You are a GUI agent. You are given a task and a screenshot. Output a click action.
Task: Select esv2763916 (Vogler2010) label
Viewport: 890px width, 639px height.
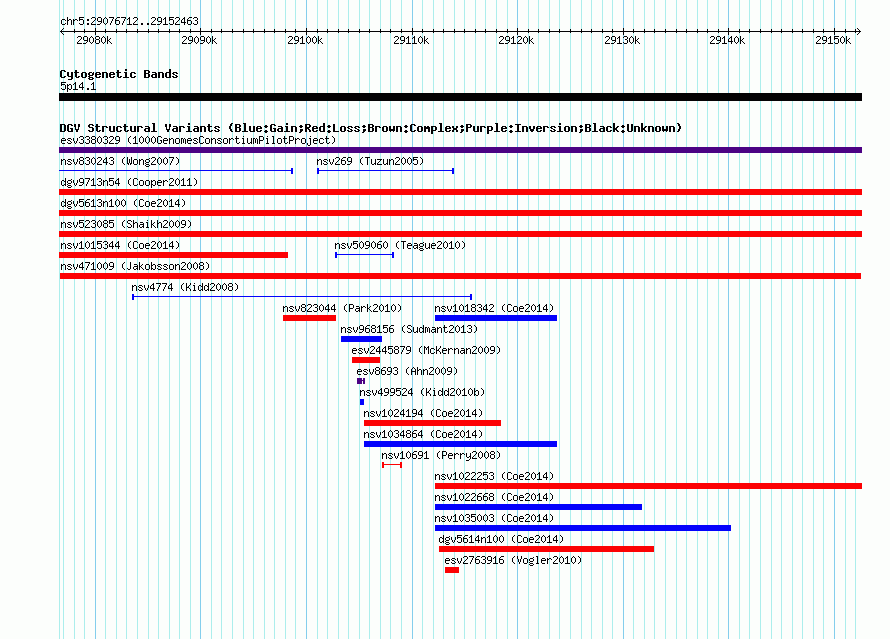pos(513,560)
